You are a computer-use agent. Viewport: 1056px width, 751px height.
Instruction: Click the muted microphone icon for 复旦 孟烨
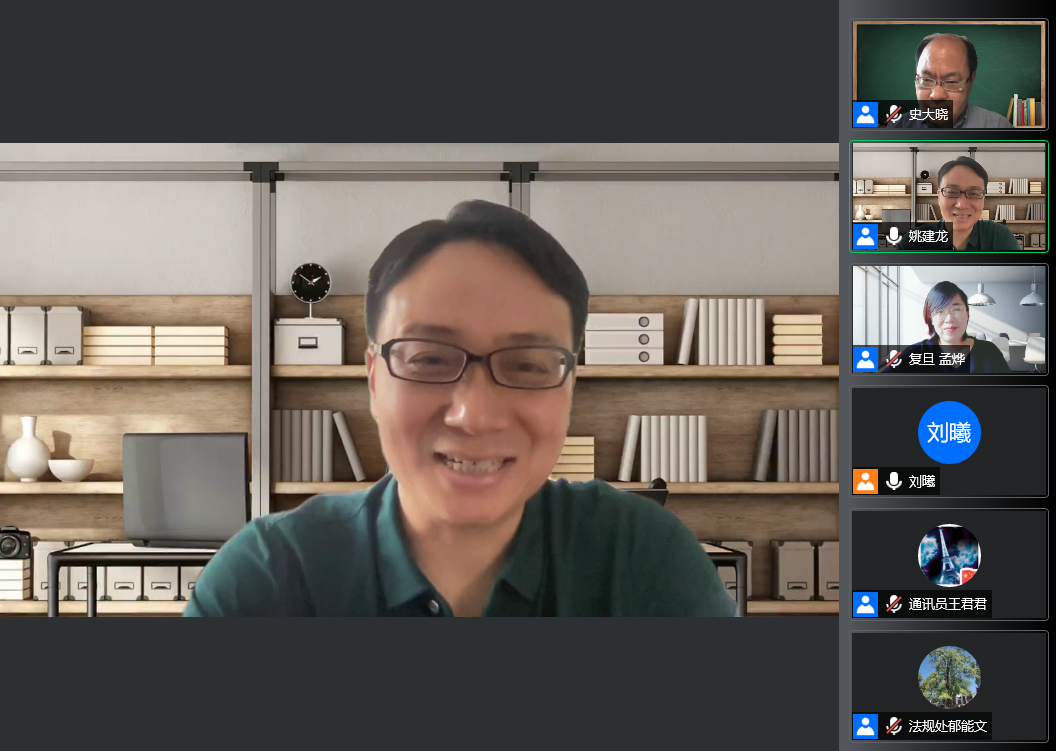[894, 359]
